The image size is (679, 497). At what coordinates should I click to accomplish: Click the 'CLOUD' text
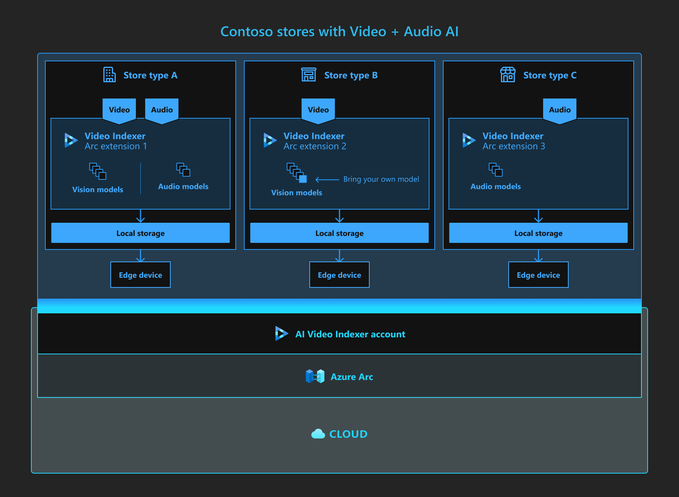coord(348,434)
